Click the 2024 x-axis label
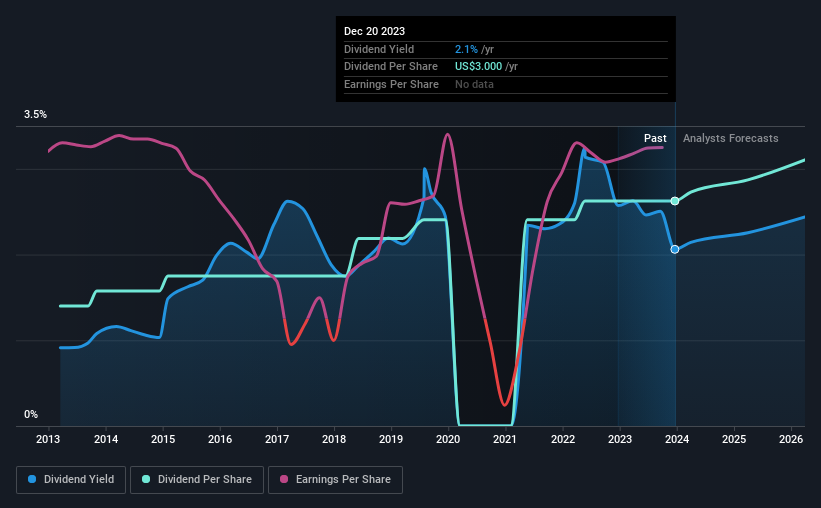821x508 pixels. [677, 439]
